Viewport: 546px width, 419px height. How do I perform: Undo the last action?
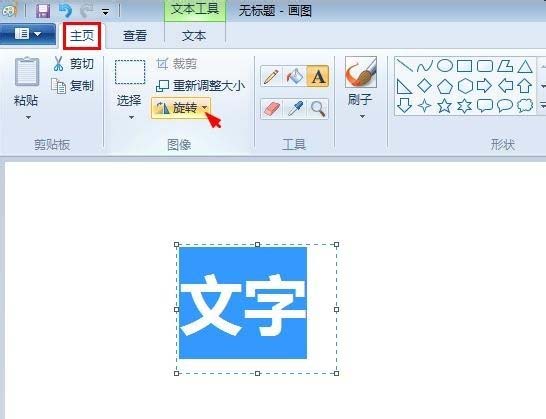[65, 11]
